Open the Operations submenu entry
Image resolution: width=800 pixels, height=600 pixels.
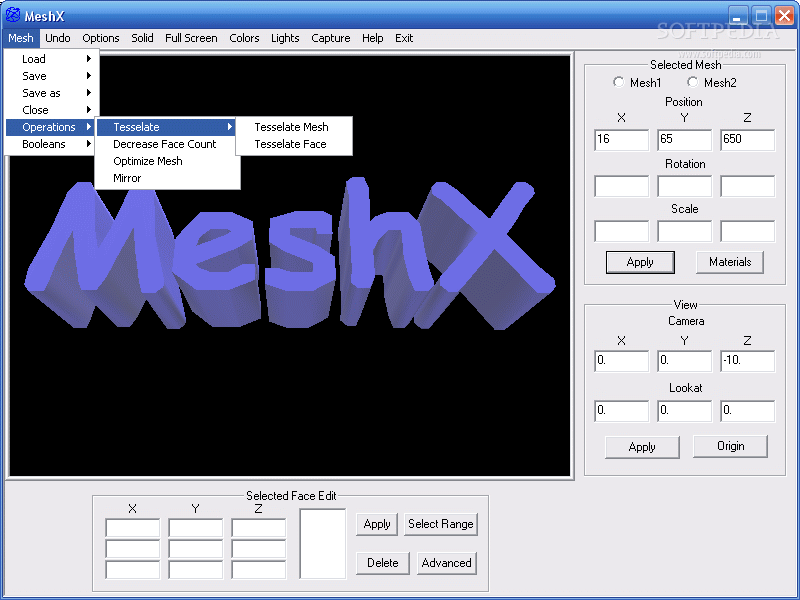click(x=51, y=127)
